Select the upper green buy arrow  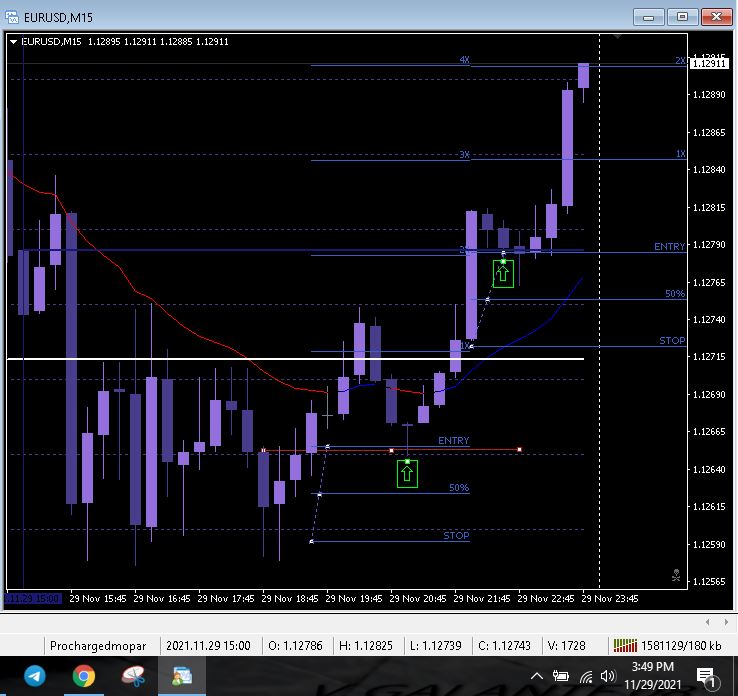[503, 273]
